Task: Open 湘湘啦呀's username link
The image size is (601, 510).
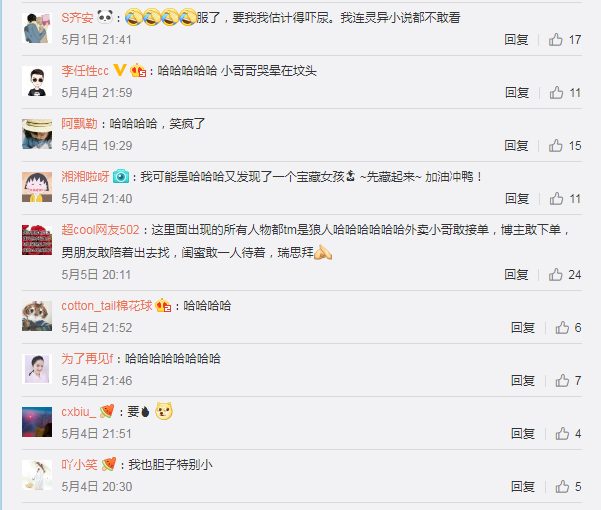Action: pos(85,177)
